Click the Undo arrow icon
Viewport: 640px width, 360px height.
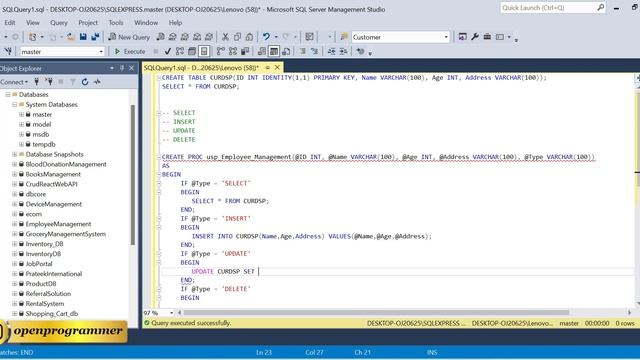click(x=266, y=37)
